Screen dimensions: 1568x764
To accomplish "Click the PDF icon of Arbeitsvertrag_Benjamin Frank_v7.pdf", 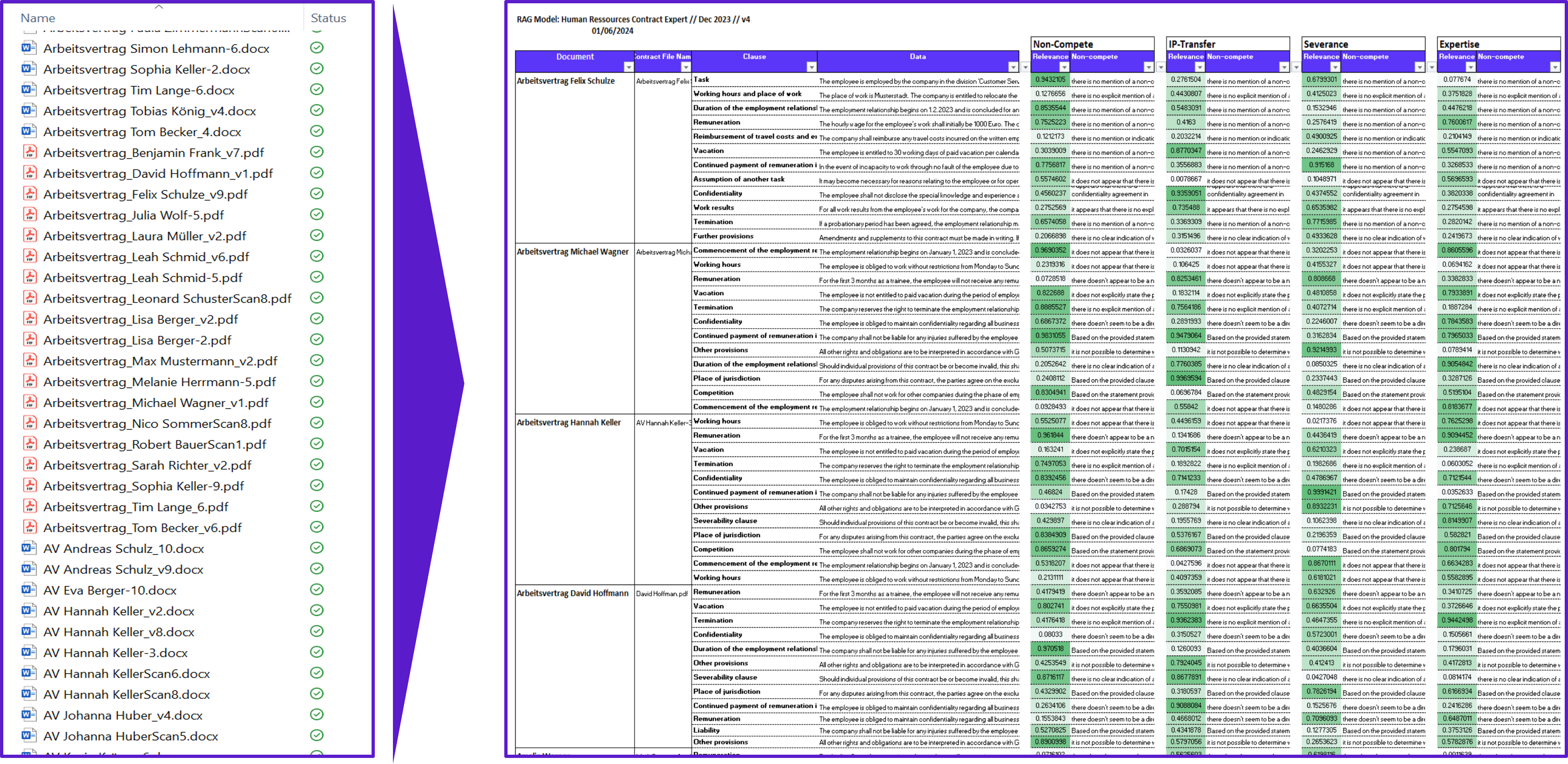I will pos(29,152).
